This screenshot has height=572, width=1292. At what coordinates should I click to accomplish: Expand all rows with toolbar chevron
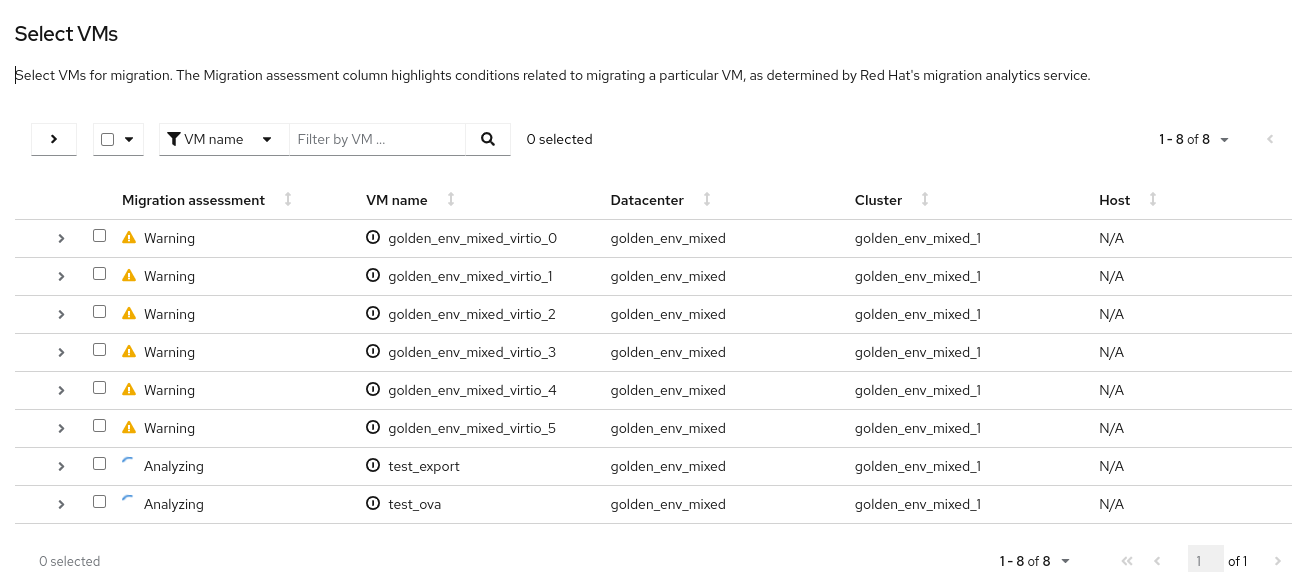54,140
